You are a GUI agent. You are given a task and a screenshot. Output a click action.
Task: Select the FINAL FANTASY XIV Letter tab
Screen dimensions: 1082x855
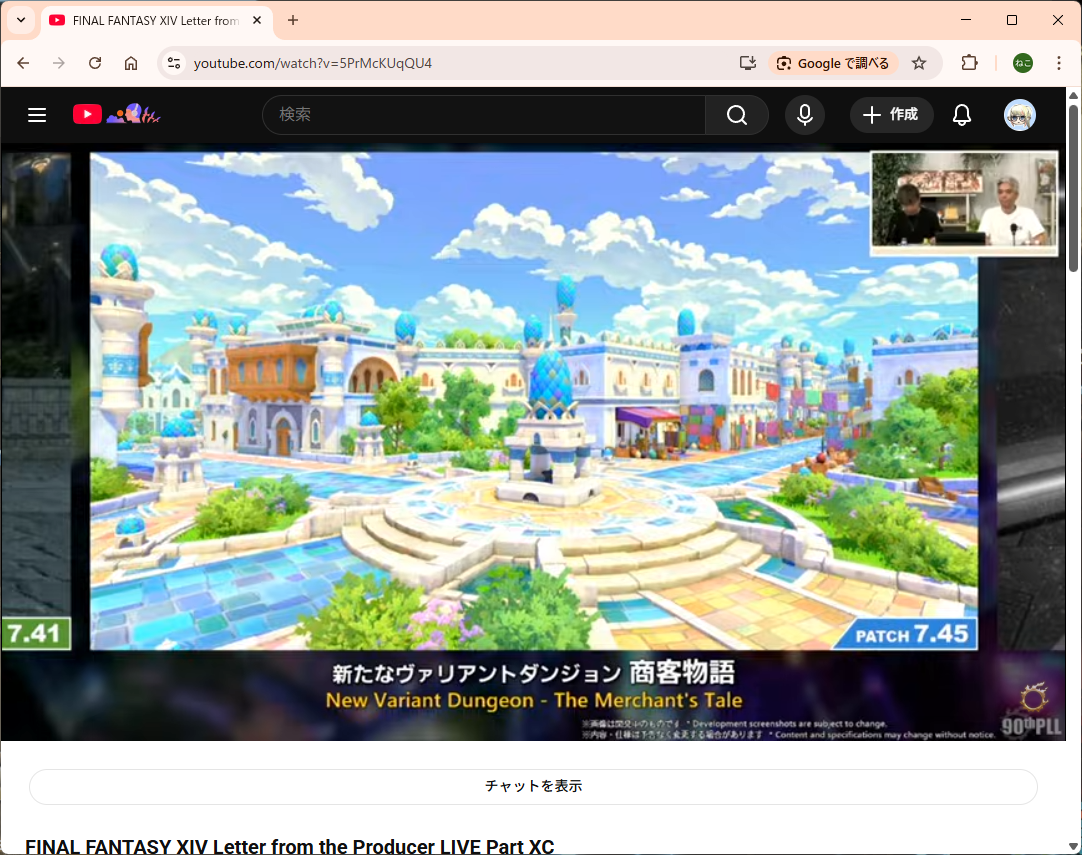pos(150,20)
